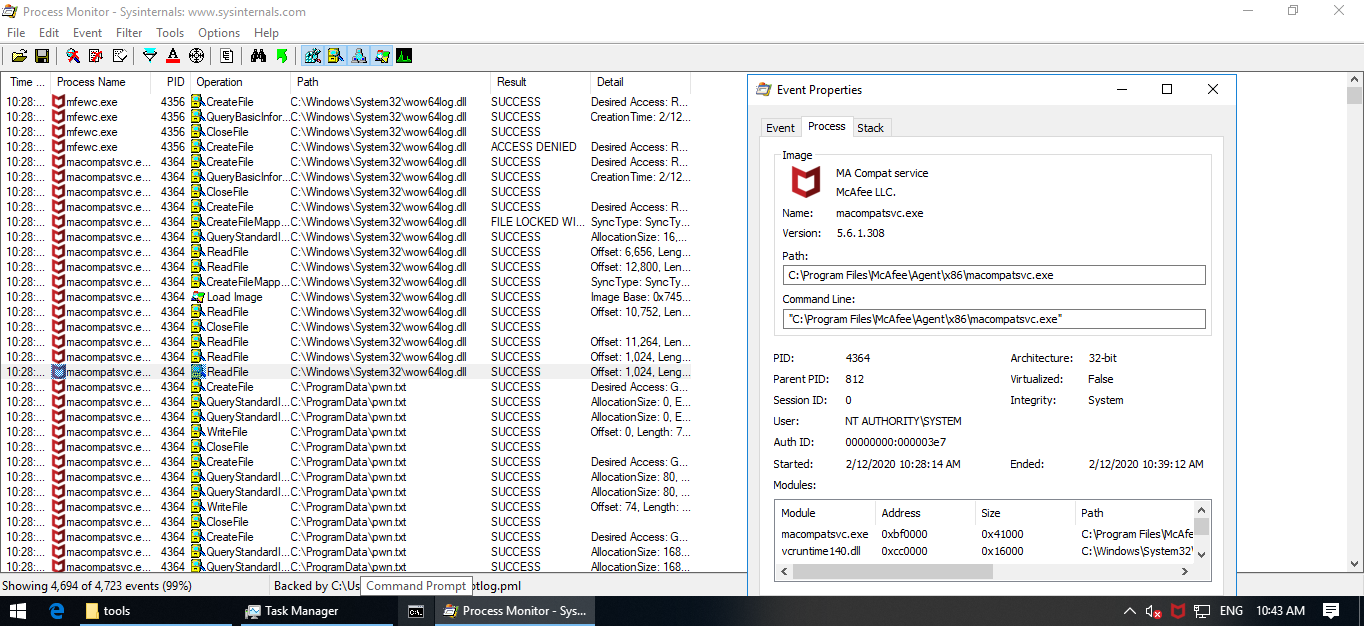Select the macompatsvc.exe module row in Modules
The image size is (1364, 626).
[x=986, y=534]
